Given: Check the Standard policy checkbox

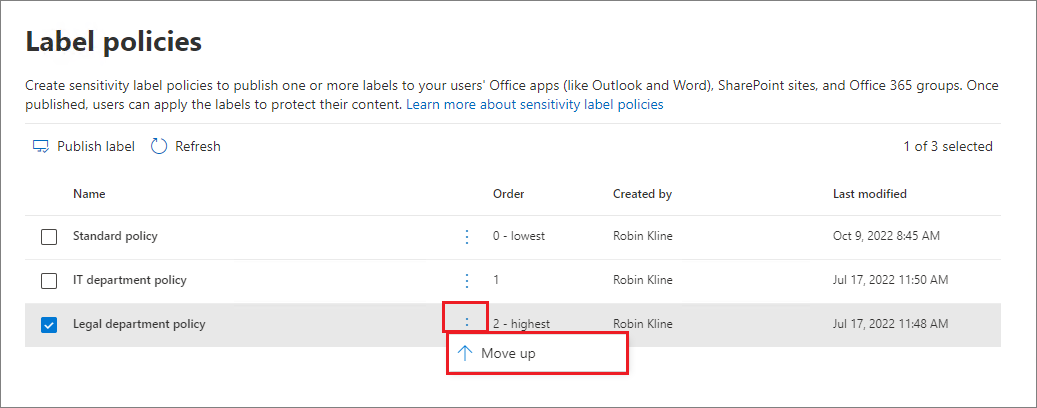Looking at the screenshot, I should point(49,238).
